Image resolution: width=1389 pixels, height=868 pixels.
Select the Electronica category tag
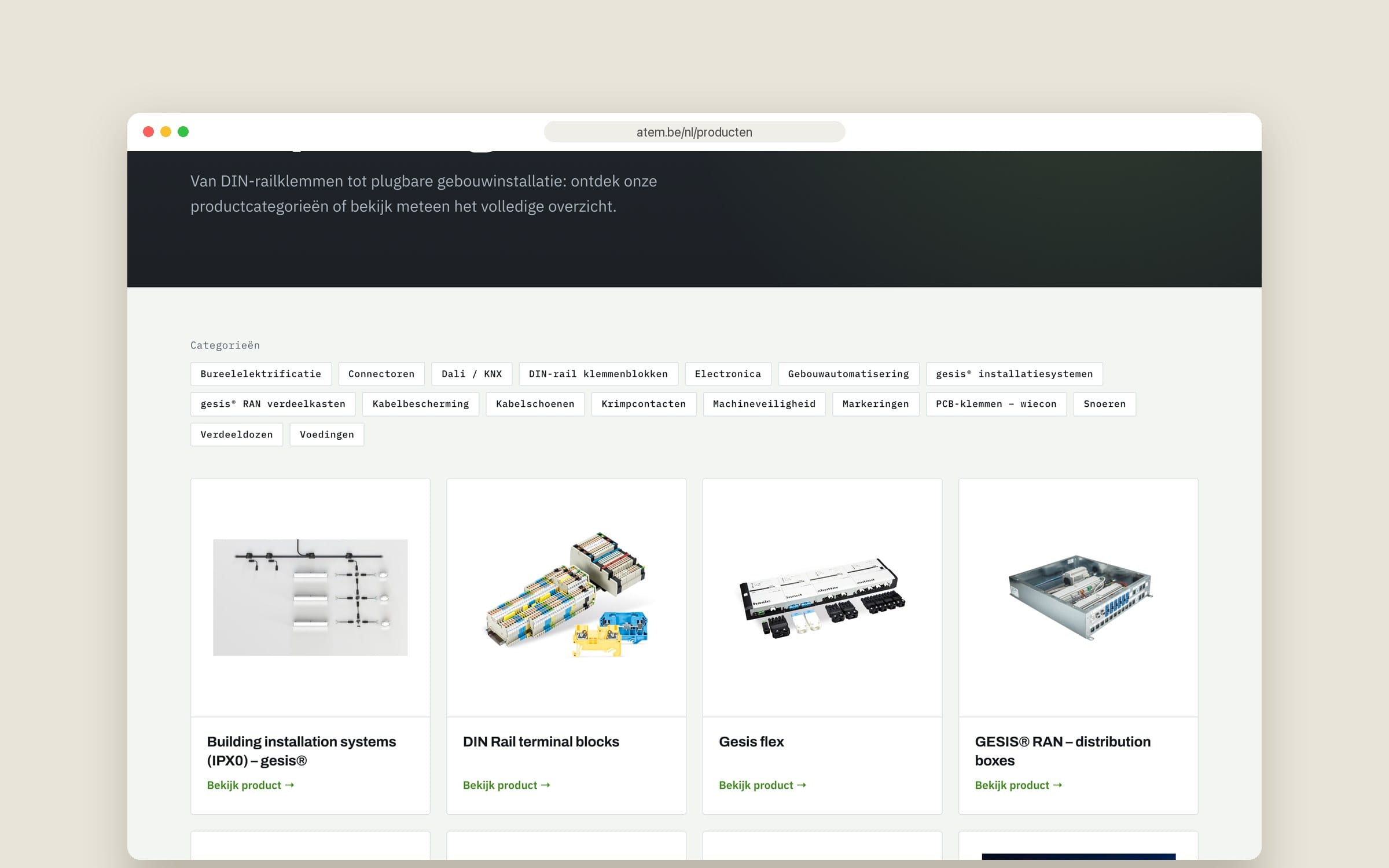tap(728, 374)
